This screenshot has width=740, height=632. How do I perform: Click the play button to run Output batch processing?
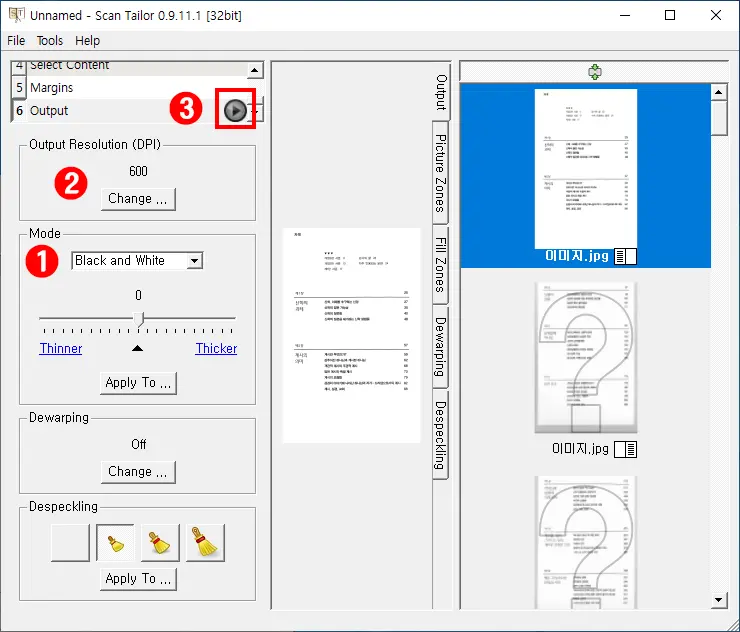pos(234,111)
